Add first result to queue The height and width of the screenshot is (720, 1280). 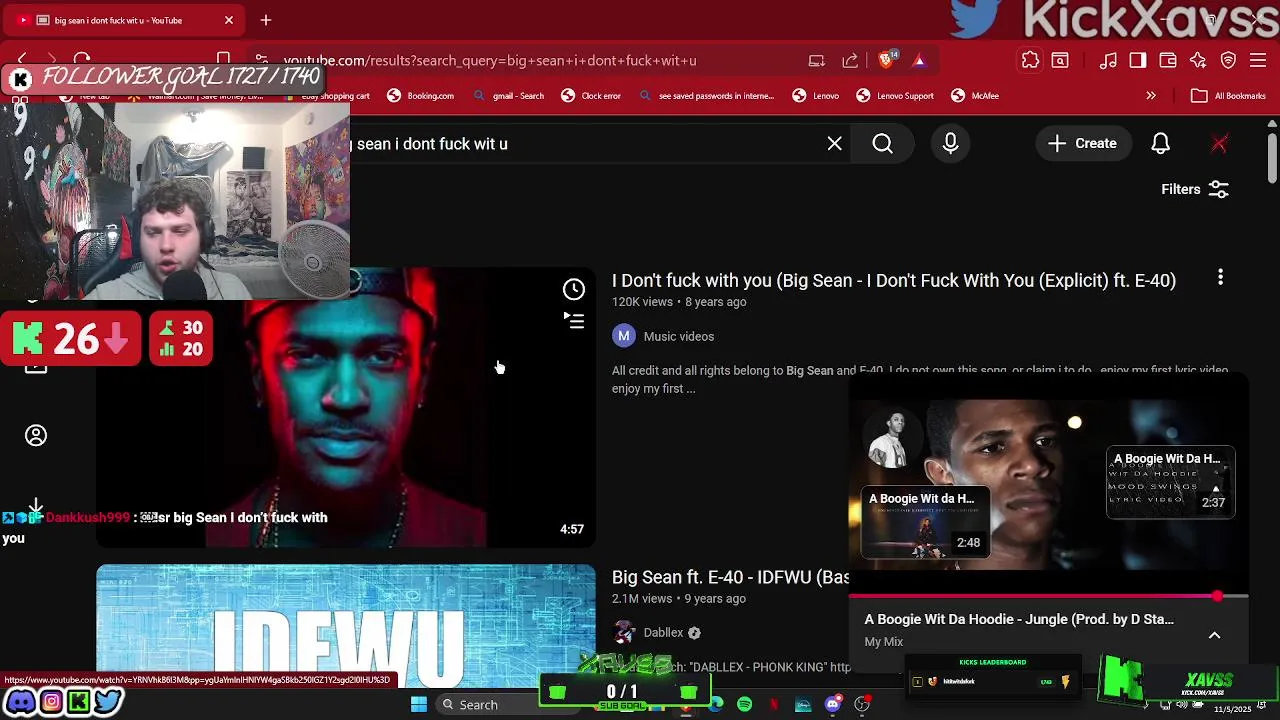tap(574, 320)
